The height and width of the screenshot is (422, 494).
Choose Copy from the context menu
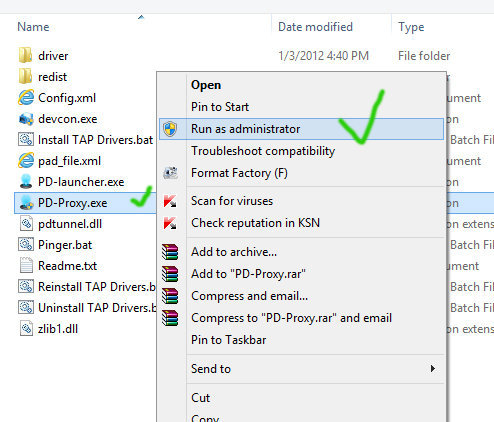[205, 418]
